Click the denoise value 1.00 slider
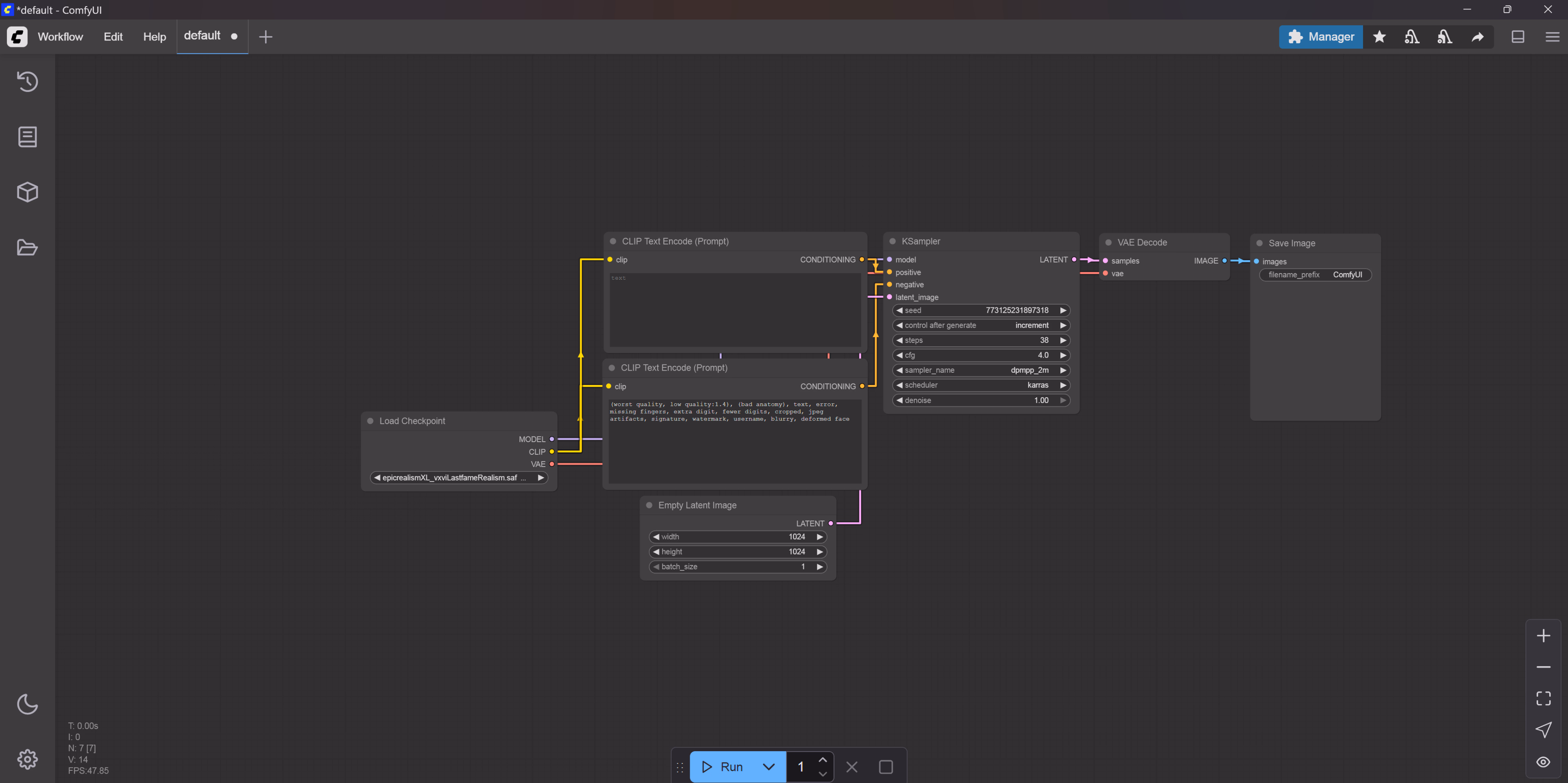 tap(980, 400)
